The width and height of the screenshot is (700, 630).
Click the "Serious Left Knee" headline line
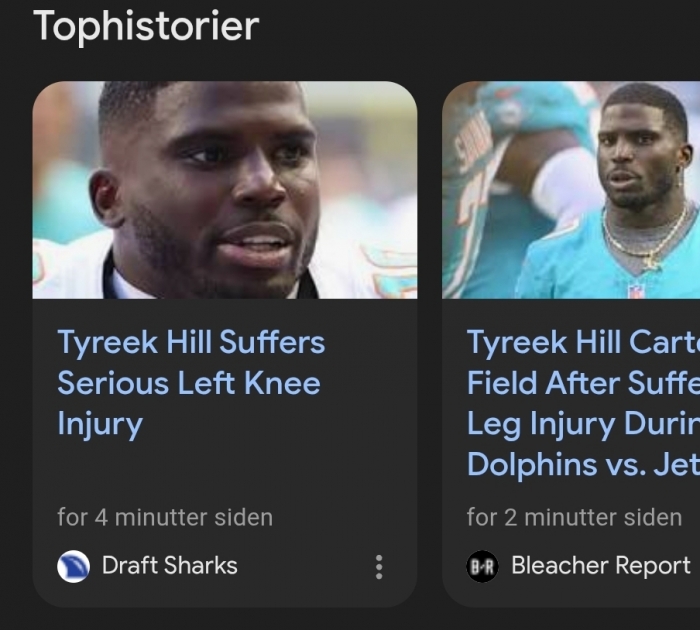[189, 383]
